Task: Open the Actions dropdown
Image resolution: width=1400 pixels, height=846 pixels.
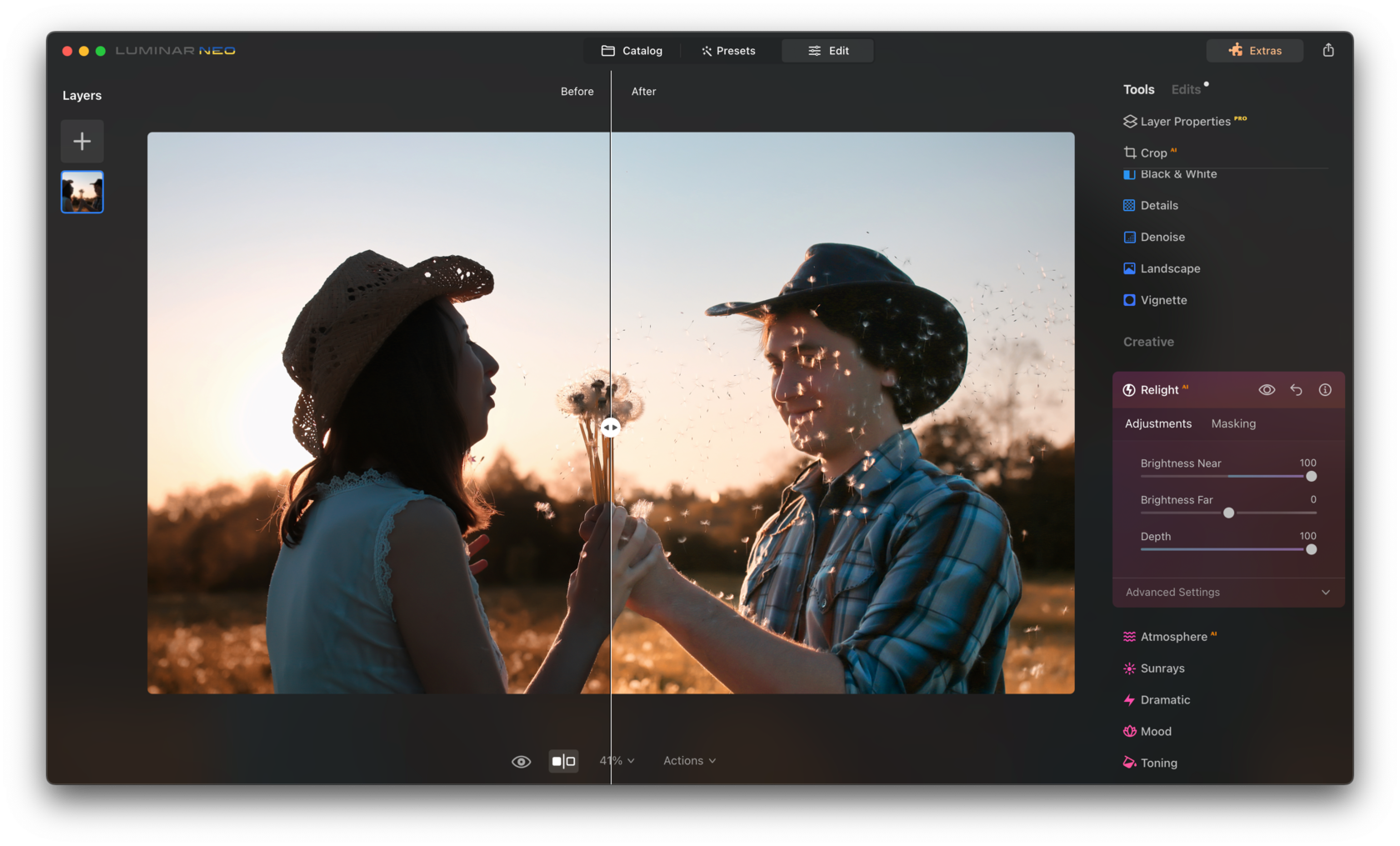Action: [x=688, y=760]
